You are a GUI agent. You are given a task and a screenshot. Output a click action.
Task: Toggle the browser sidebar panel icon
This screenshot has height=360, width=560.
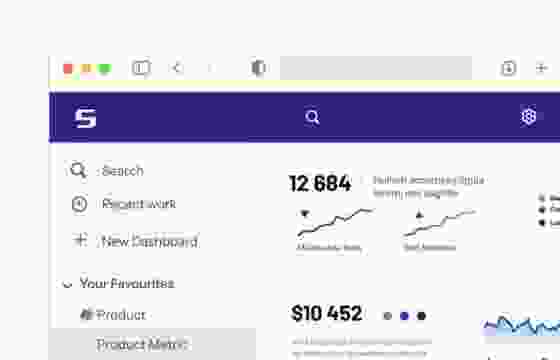tap(141, 68)
